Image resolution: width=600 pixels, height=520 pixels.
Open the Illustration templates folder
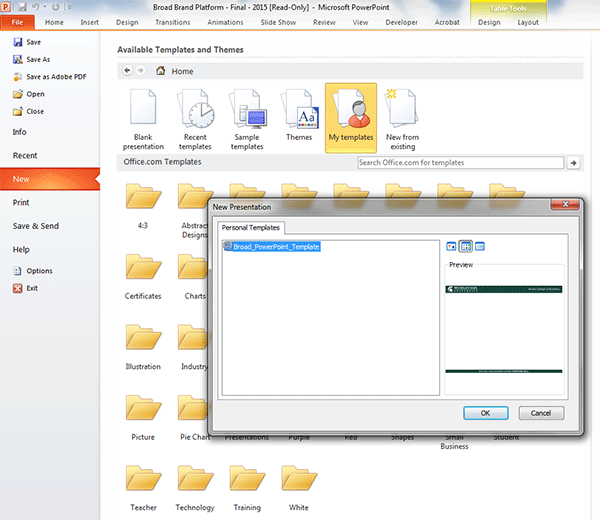click(x=143, y=347)
